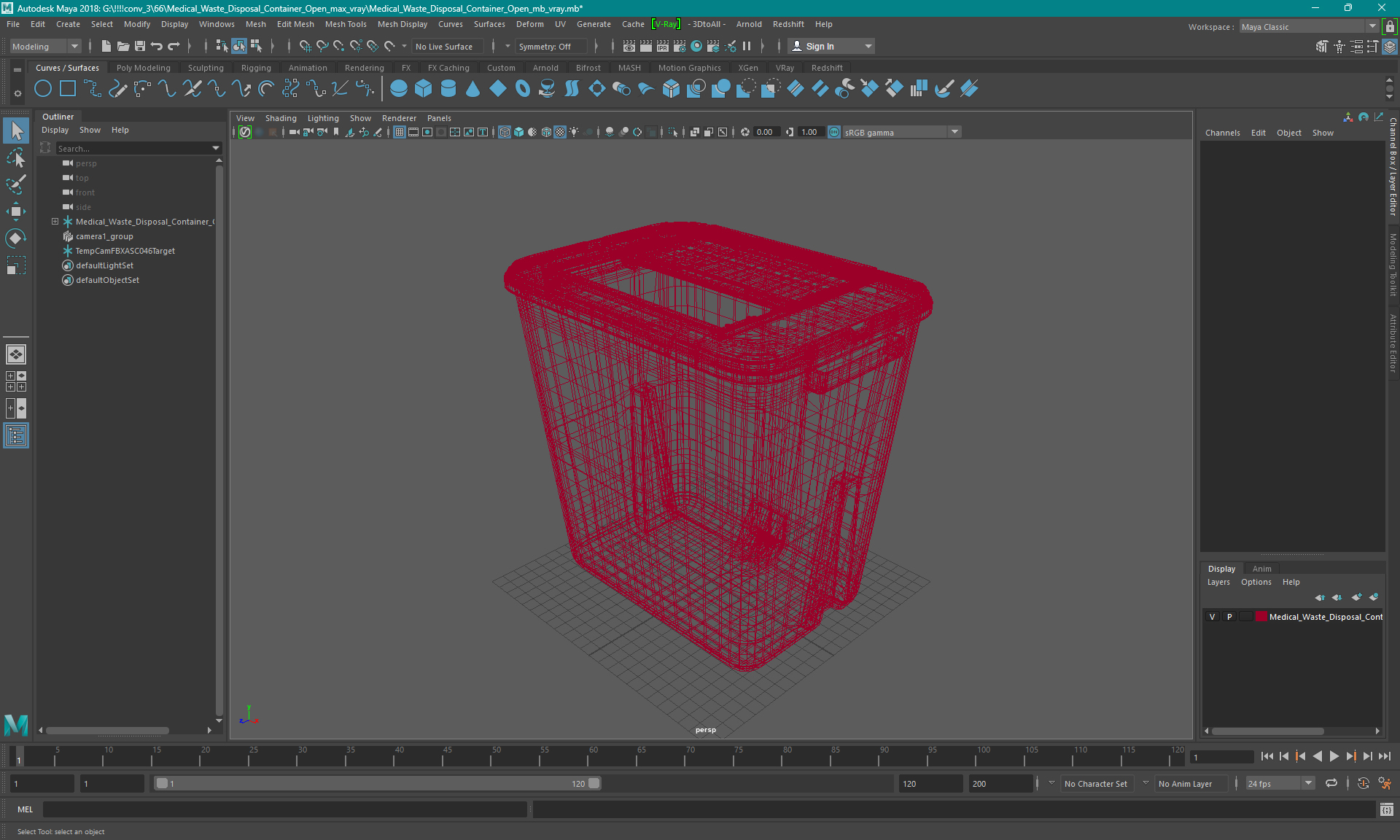Toggle textured display in viewport toolbar
This screenshot has height=840, width=1400.
[560, 132]
